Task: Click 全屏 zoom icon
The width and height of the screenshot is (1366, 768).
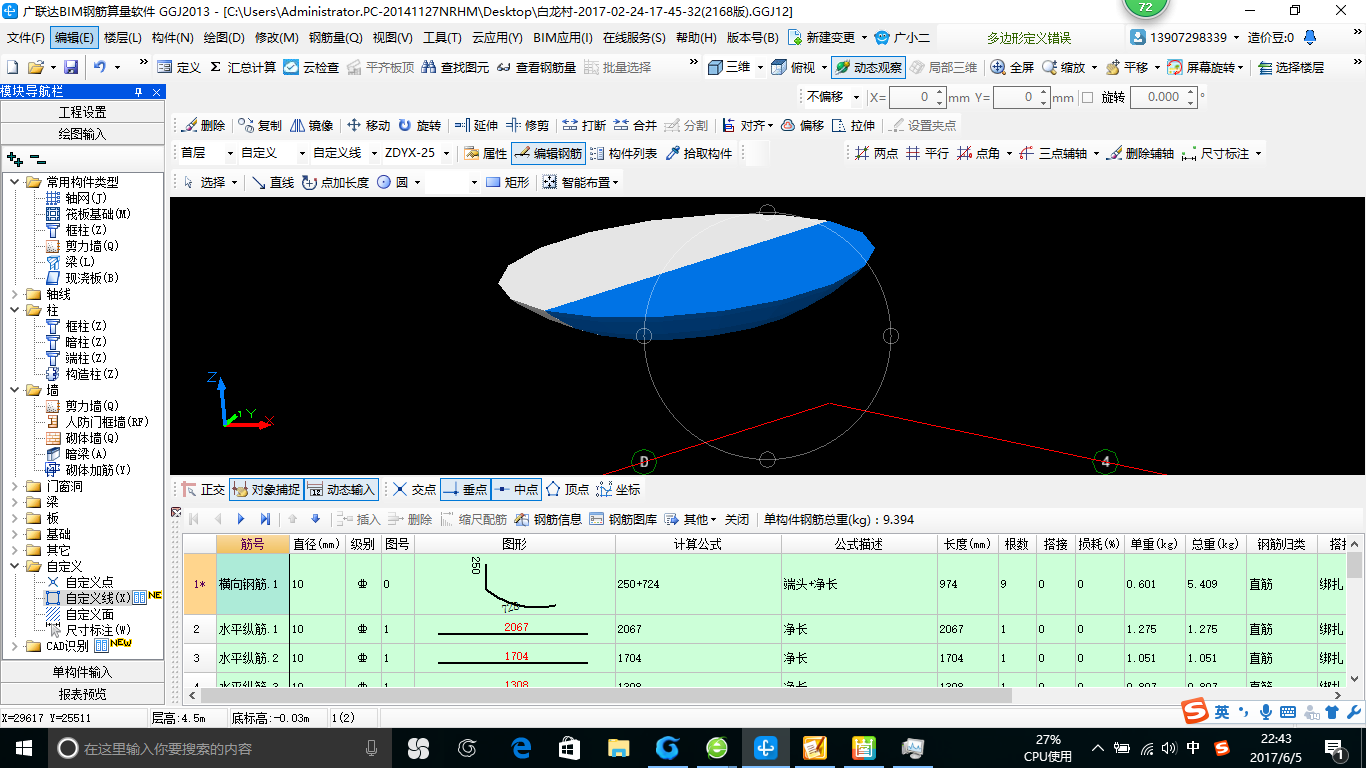Action: [1012, 67]
